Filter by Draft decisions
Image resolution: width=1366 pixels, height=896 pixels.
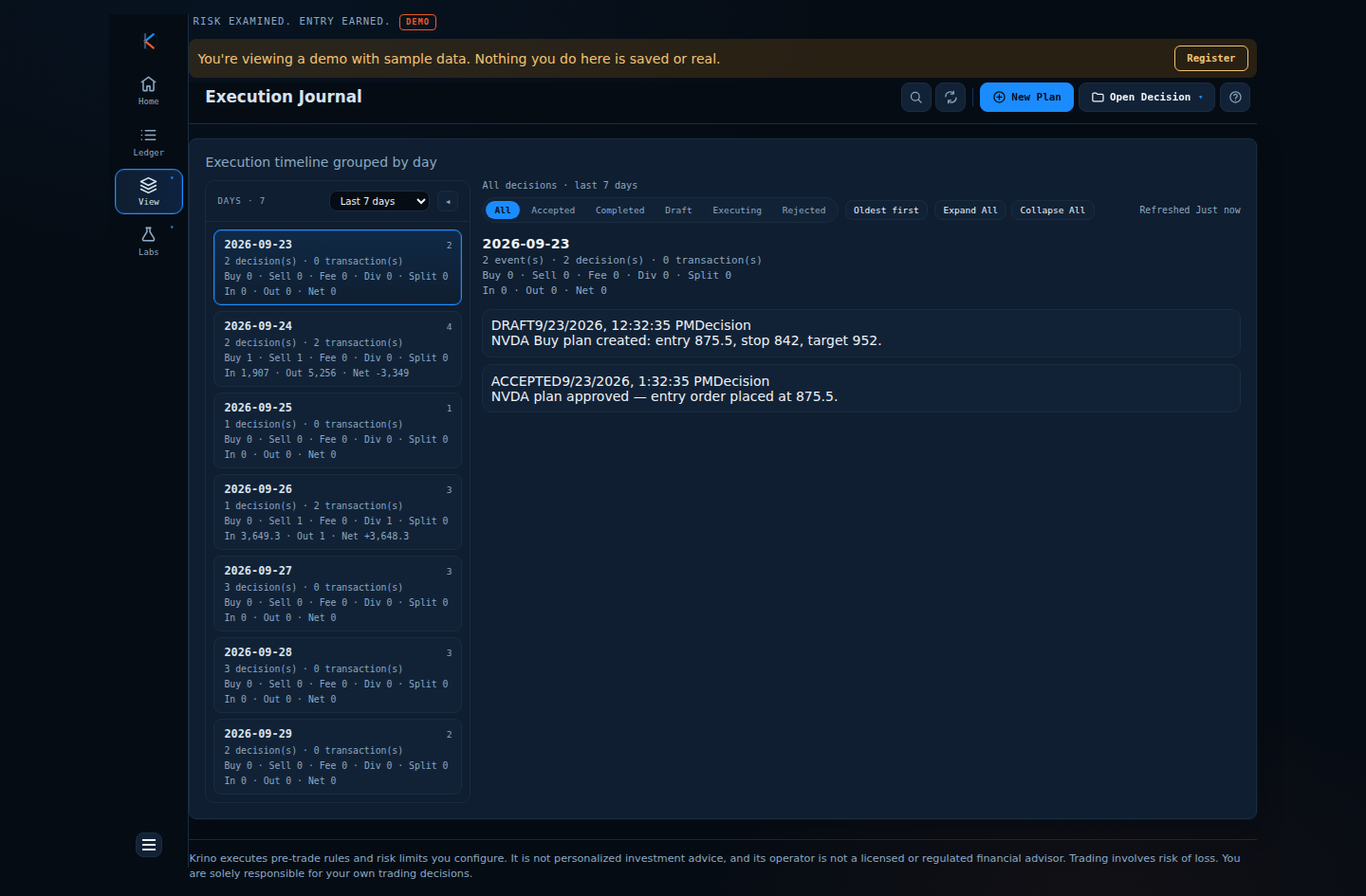coord(678,210)
